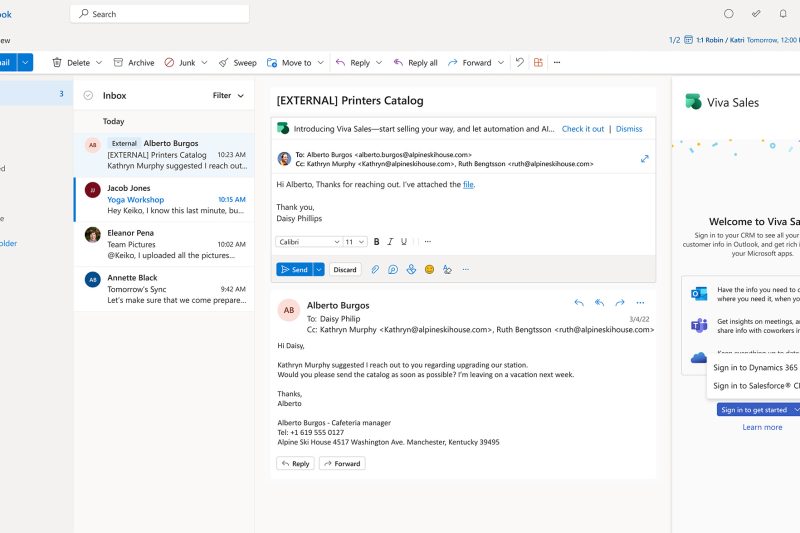800x533 pixels.
Task: Expand the Reply dropdown arrow
Action: [379, 63]
